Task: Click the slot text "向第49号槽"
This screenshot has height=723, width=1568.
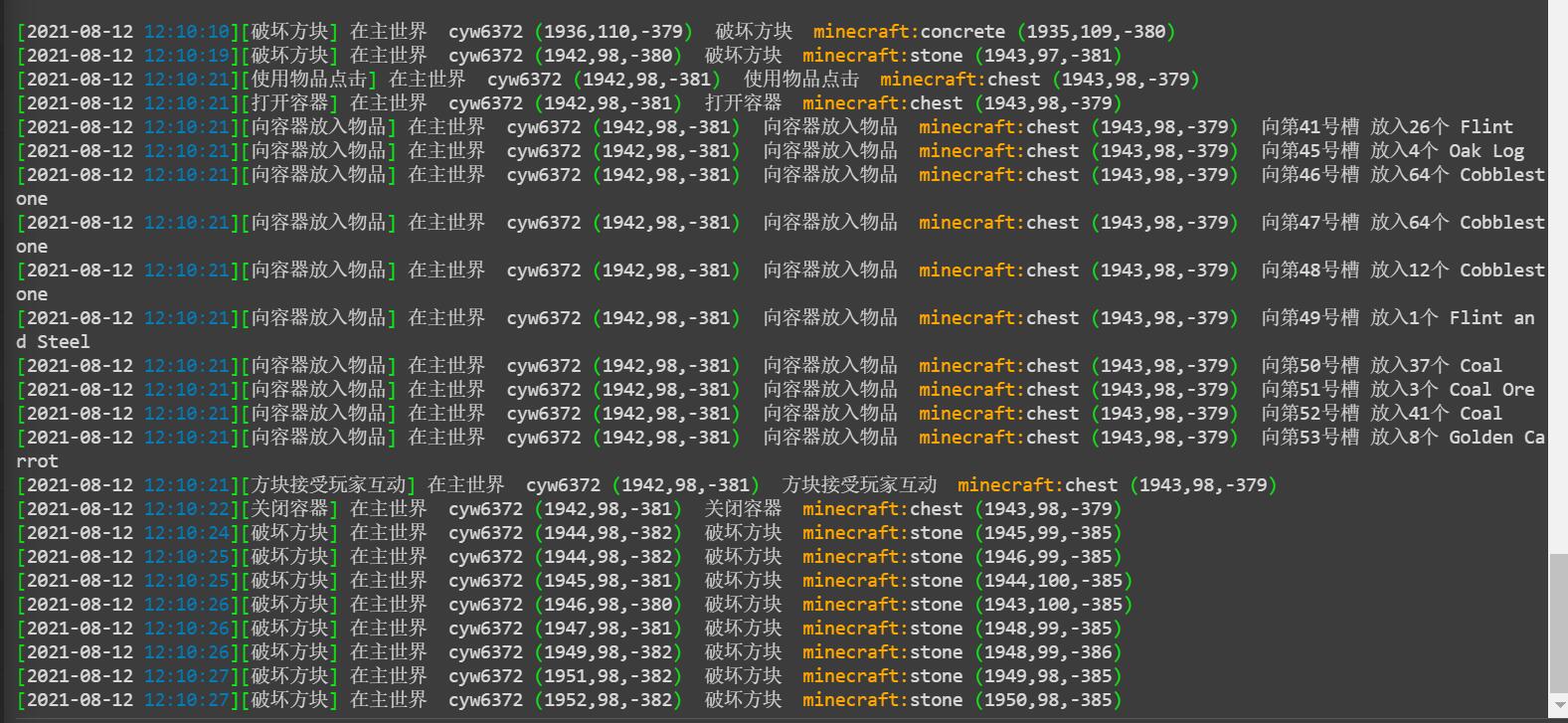Action: point(1309,318)
